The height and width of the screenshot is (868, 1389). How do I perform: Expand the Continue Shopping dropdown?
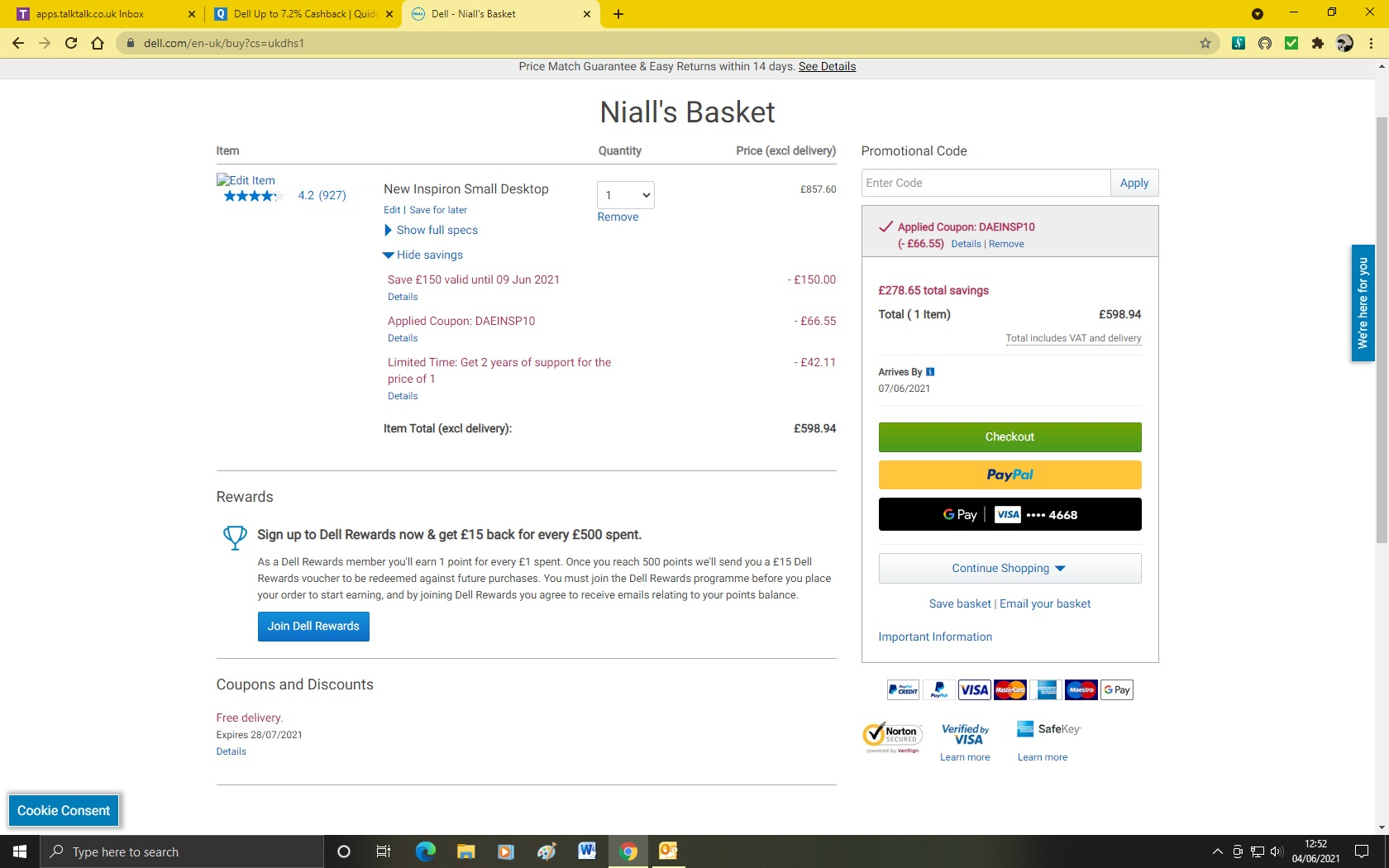[1010, 568]
